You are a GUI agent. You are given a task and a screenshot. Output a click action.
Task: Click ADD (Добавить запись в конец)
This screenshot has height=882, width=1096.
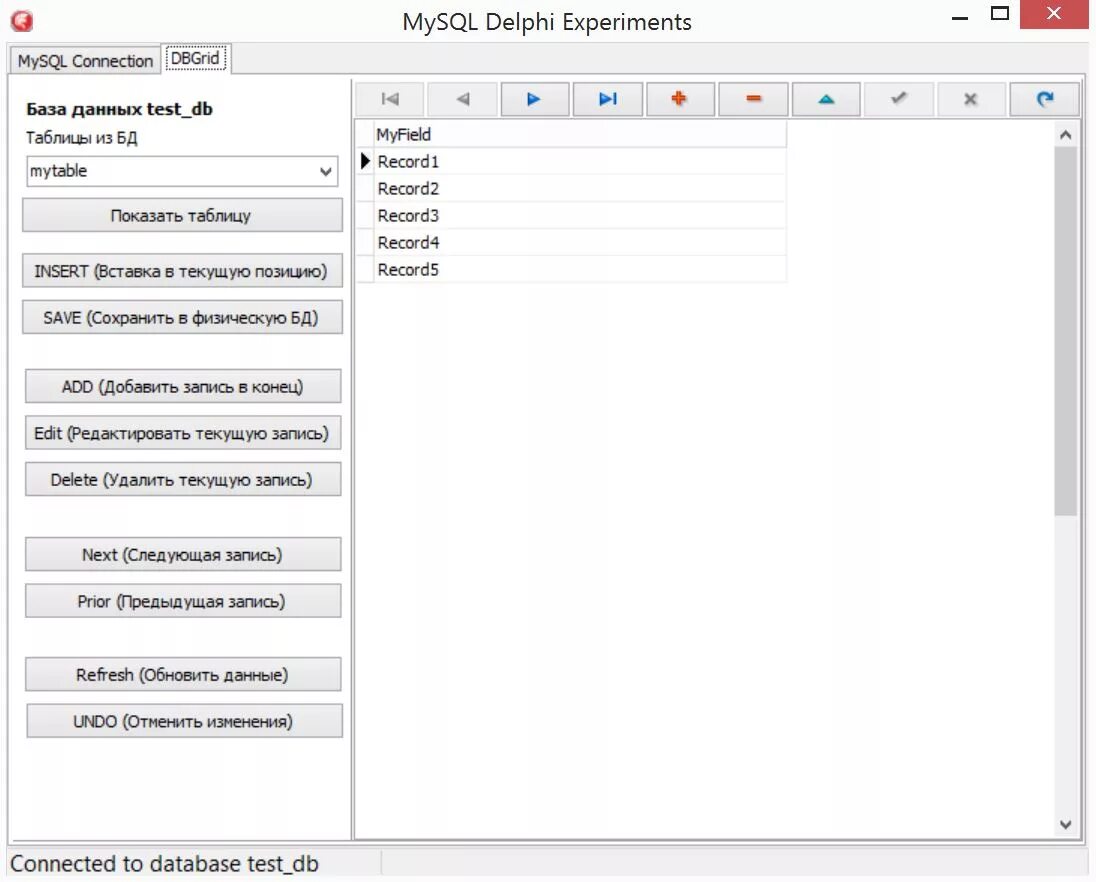[183, 386]
